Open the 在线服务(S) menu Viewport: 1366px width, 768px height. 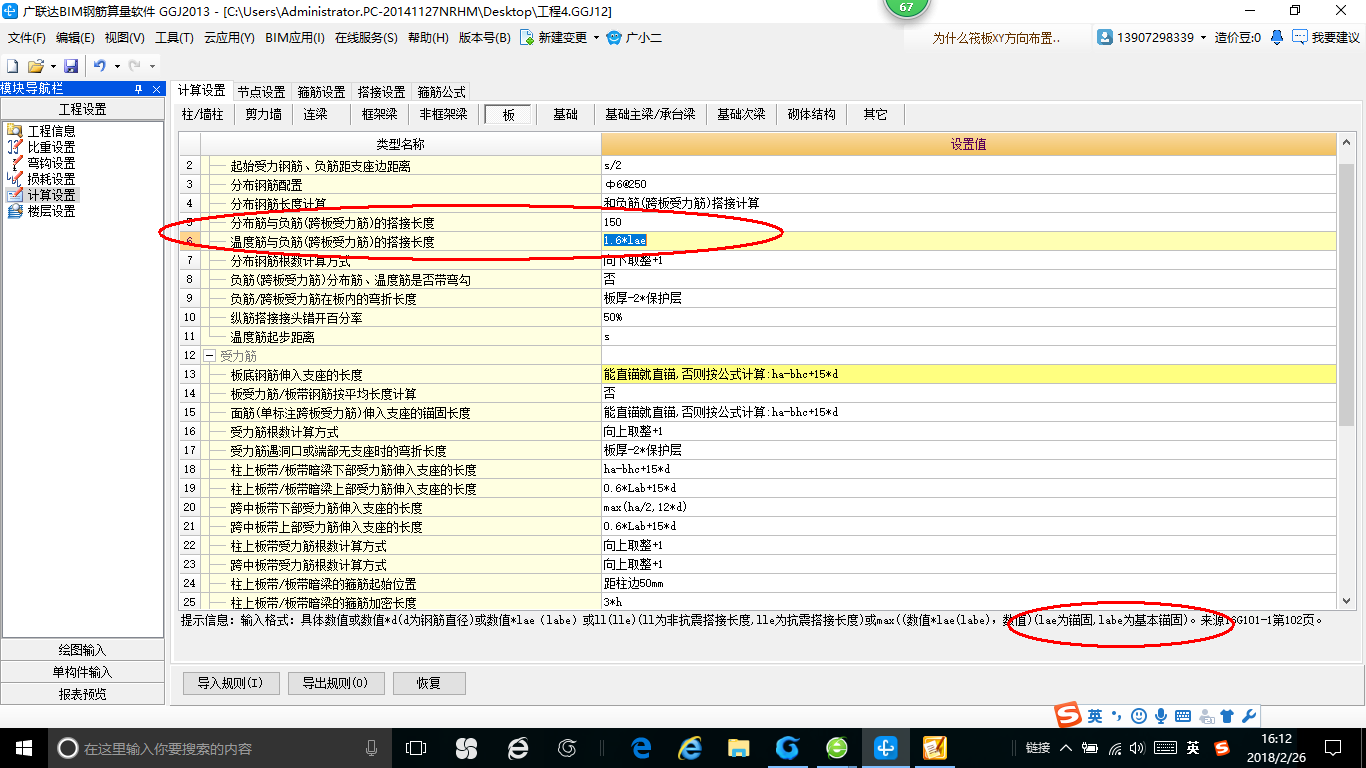click(367, 38)
